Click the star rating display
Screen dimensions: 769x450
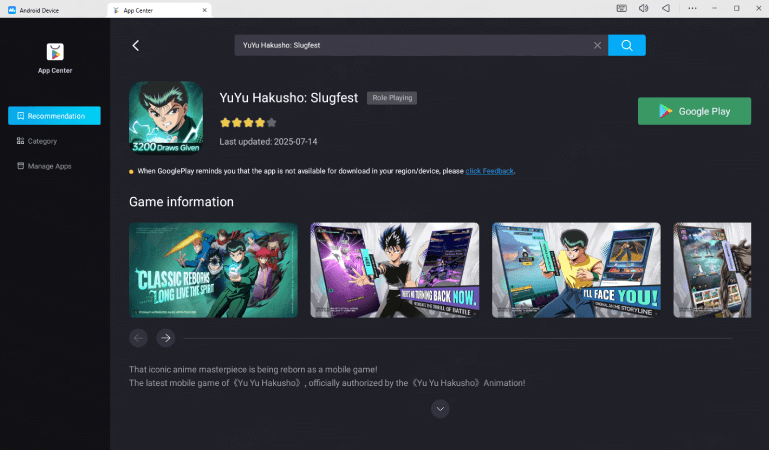(248, 123)
